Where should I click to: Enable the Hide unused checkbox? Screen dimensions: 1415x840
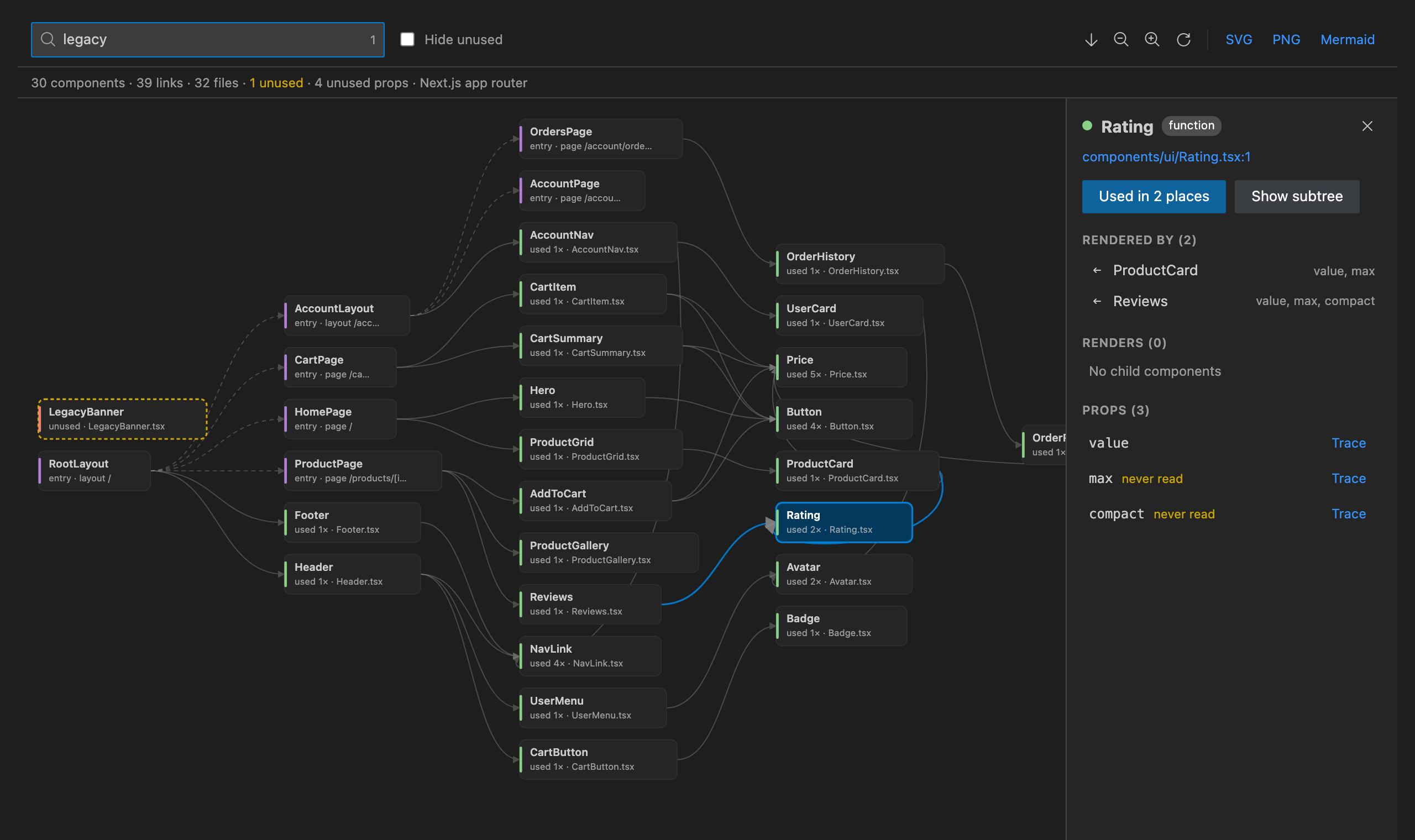click(x=407, y=39)
